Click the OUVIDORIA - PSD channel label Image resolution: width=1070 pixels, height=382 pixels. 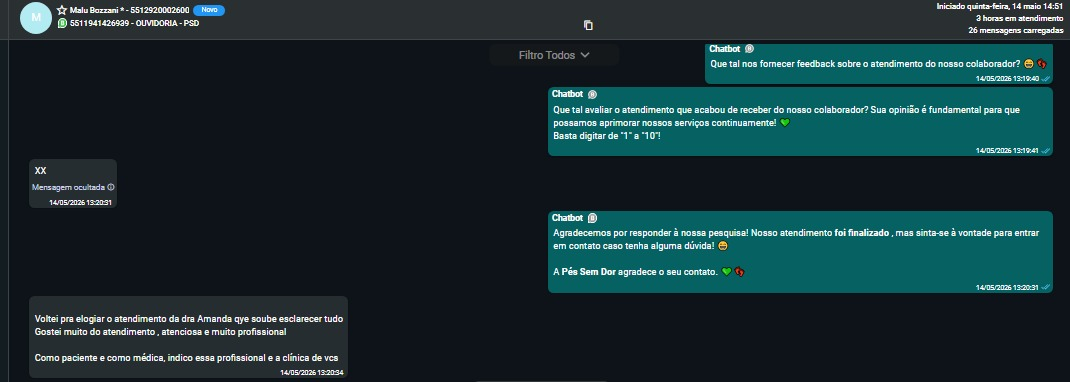tap(168, 23)
